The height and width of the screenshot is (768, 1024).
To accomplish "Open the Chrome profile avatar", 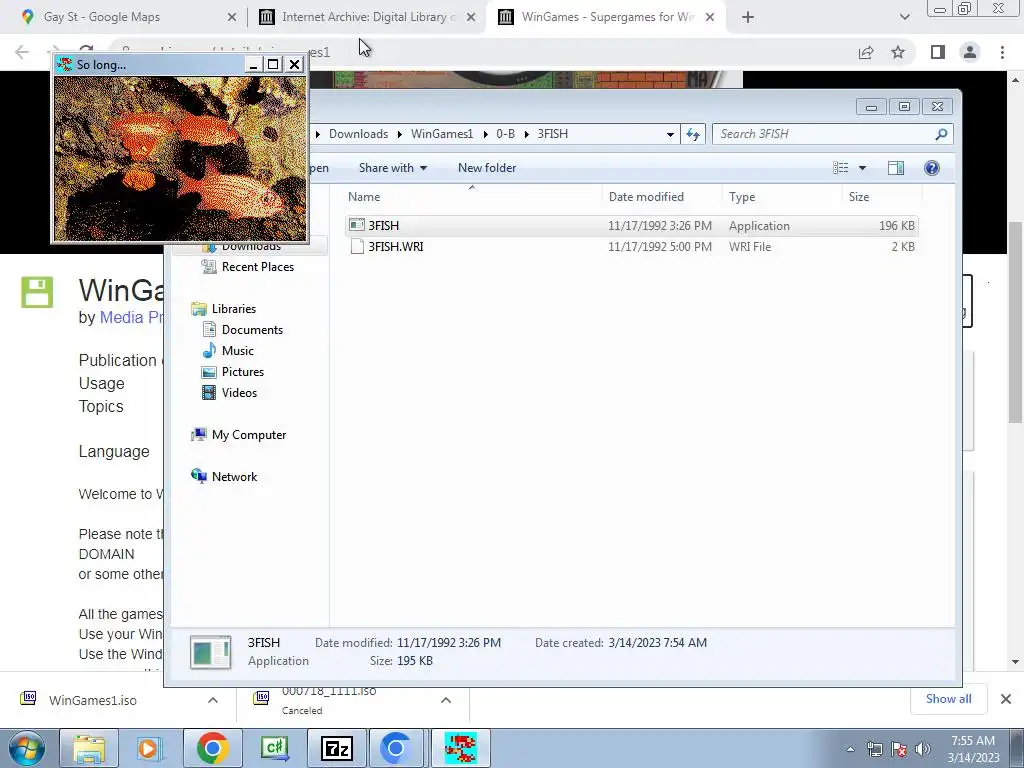I will click(970, 52).
